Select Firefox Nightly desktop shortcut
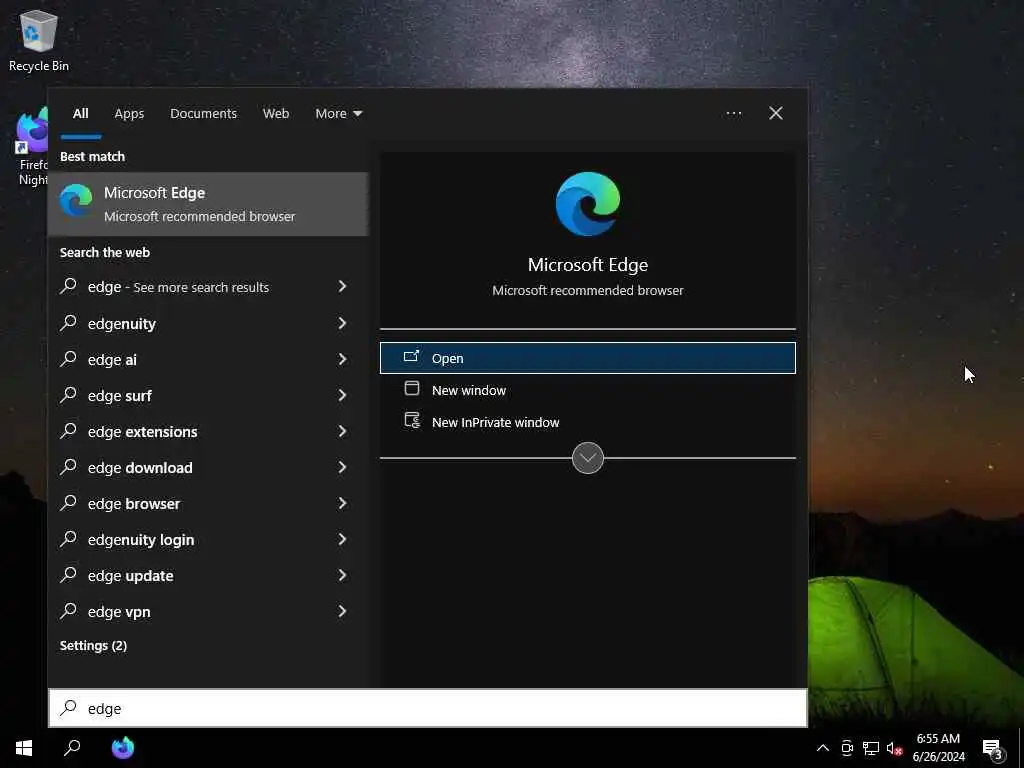 point(31,148)
